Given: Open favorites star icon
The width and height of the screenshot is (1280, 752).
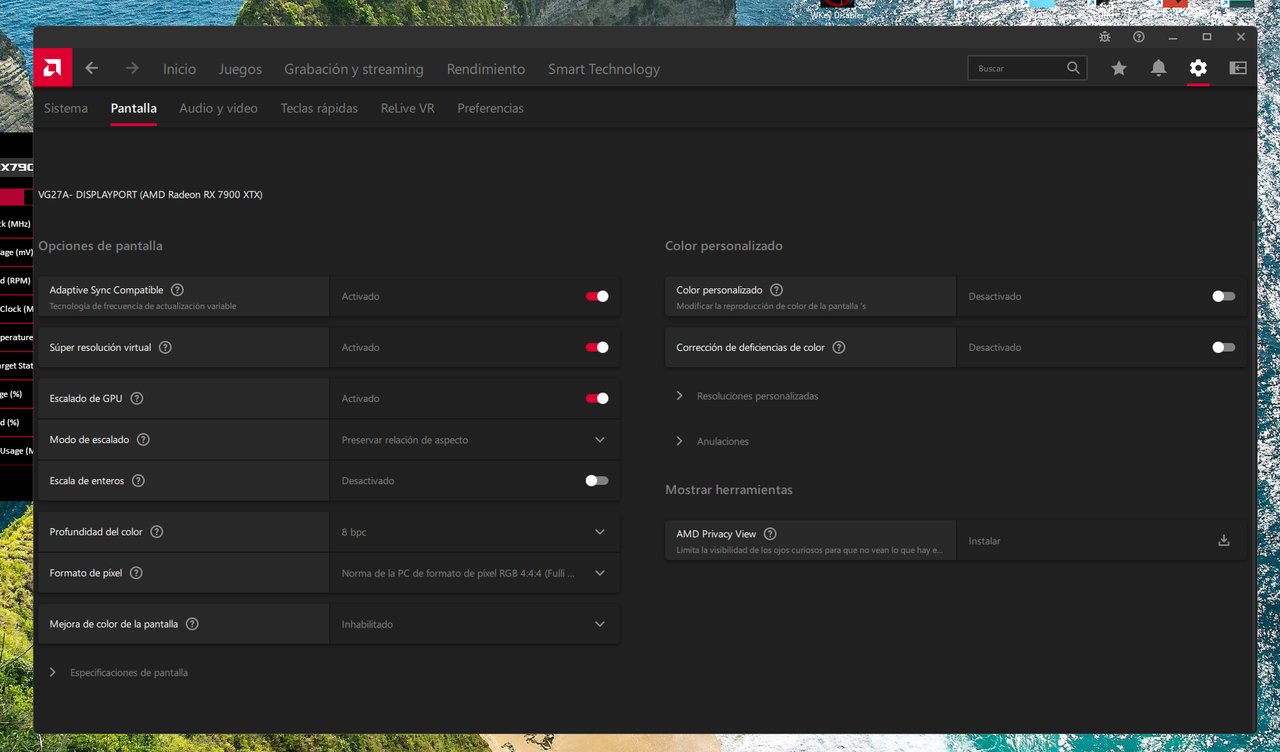Looking at the screenshot, I should coord(1119,68).
